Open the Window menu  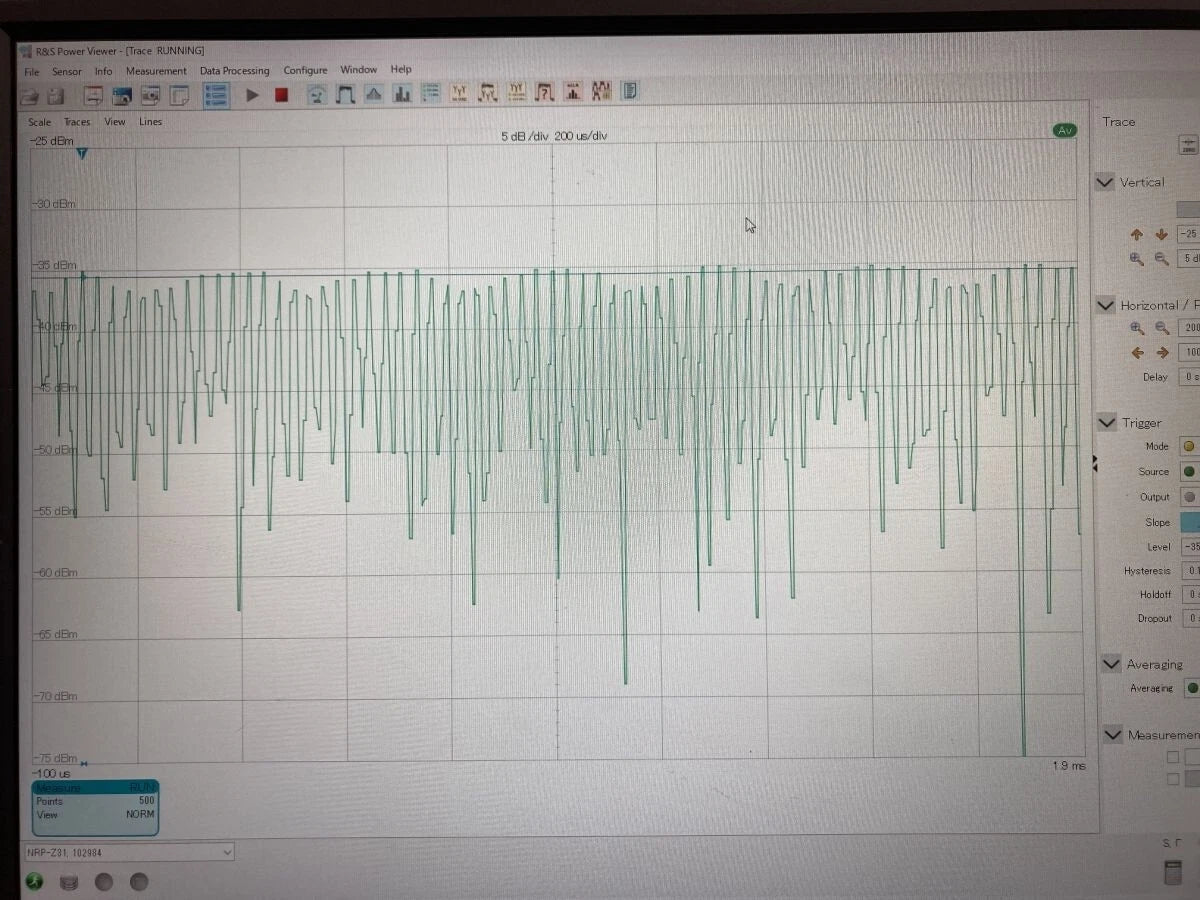(358, 70)
